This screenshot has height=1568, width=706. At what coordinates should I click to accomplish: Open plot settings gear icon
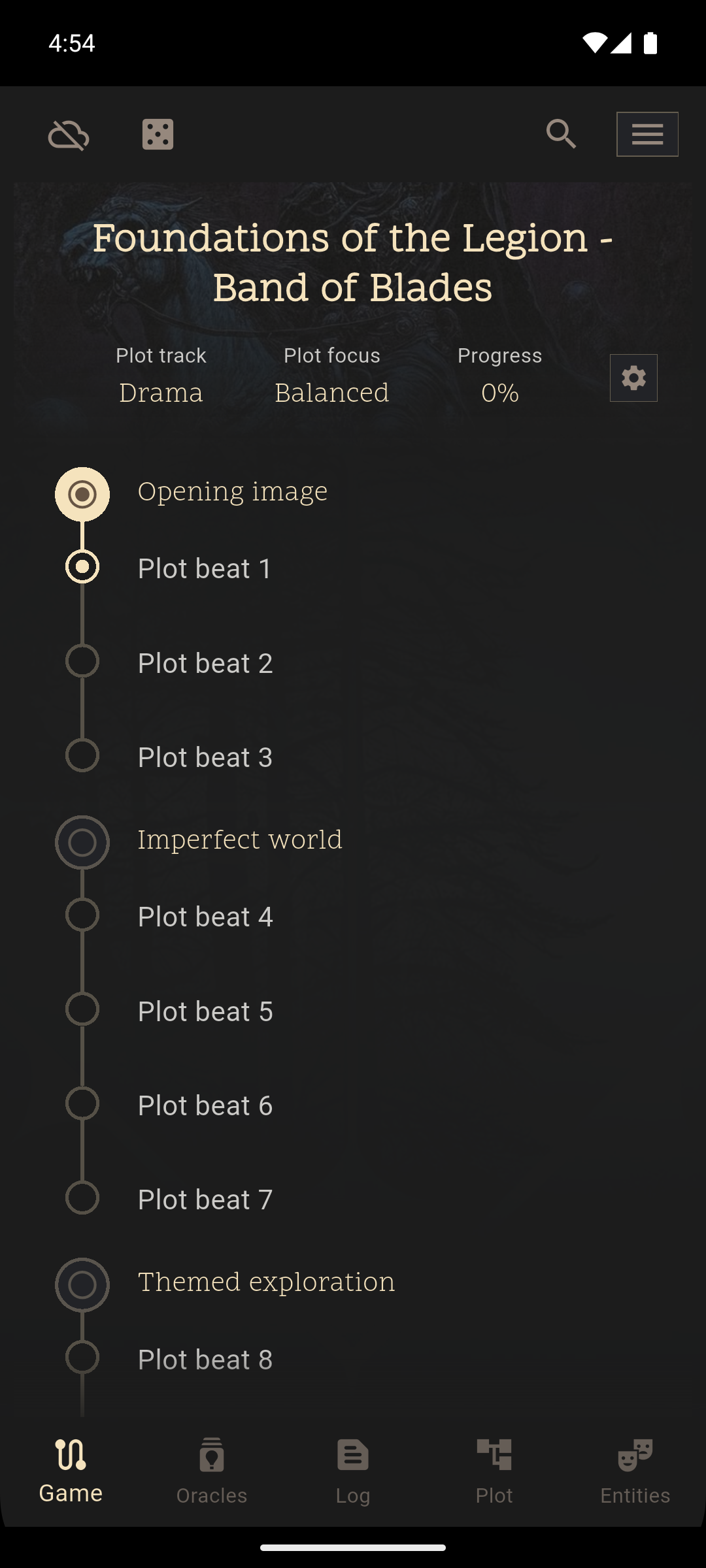pos(633,378)
